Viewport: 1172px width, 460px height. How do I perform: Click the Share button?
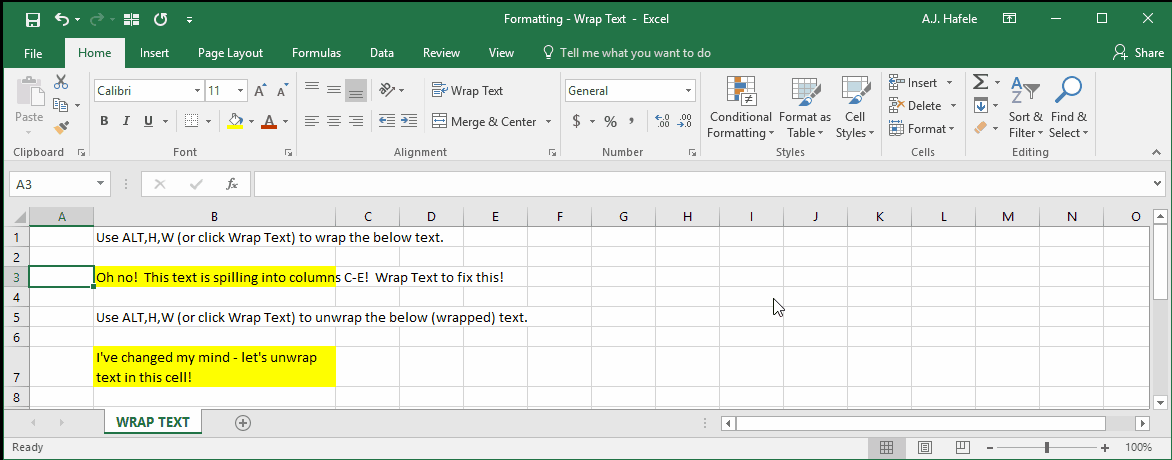coord(1138,52)
